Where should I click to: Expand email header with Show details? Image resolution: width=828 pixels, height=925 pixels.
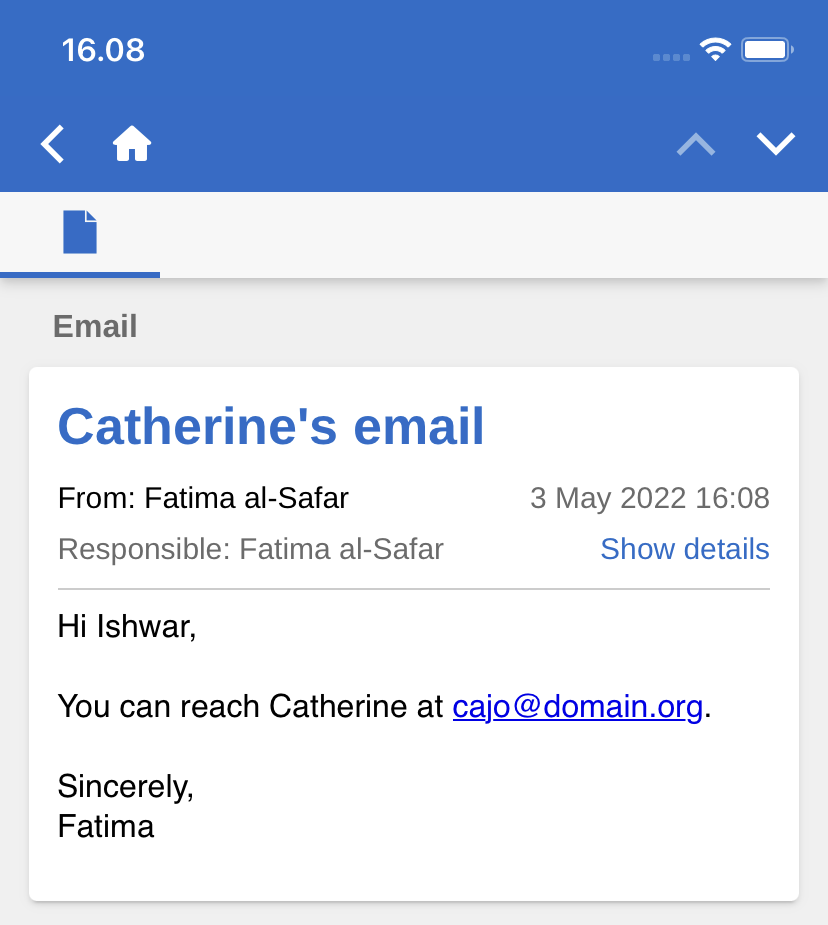(685, 549)
